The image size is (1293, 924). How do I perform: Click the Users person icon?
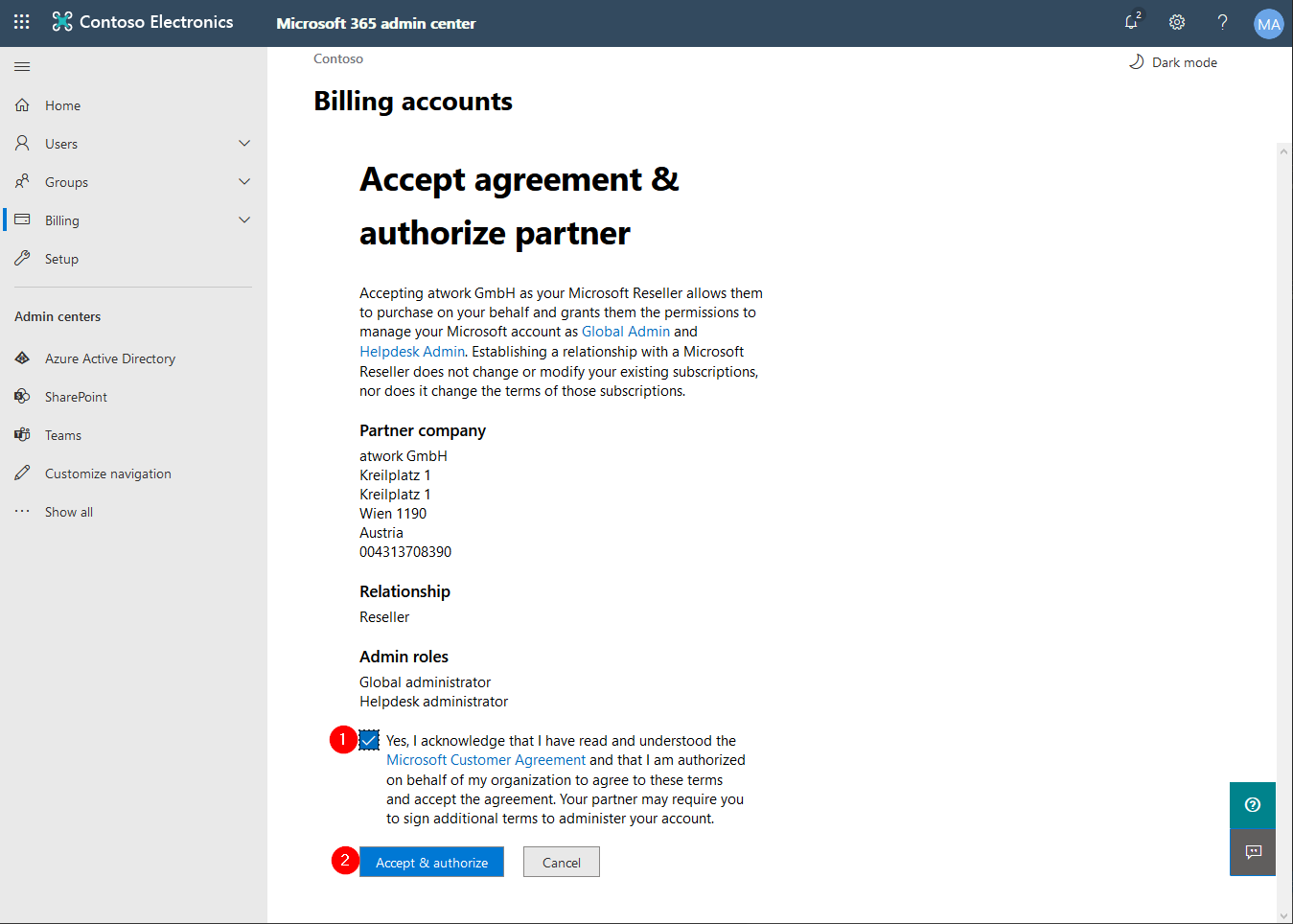click(22, 143)
